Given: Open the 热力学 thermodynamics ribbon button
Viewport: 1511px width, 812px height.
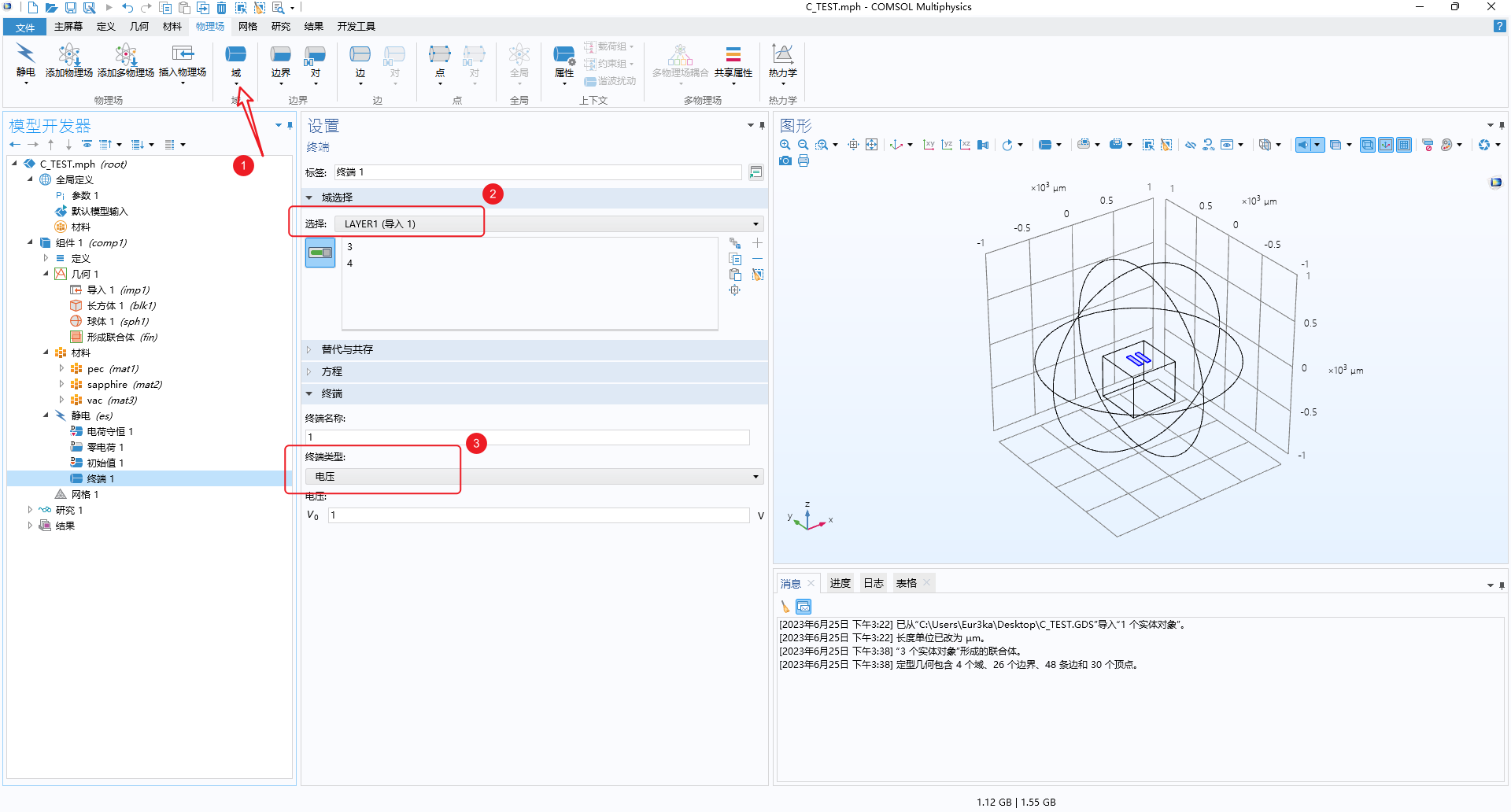Looking at the screenshot, I should (782, 63).
